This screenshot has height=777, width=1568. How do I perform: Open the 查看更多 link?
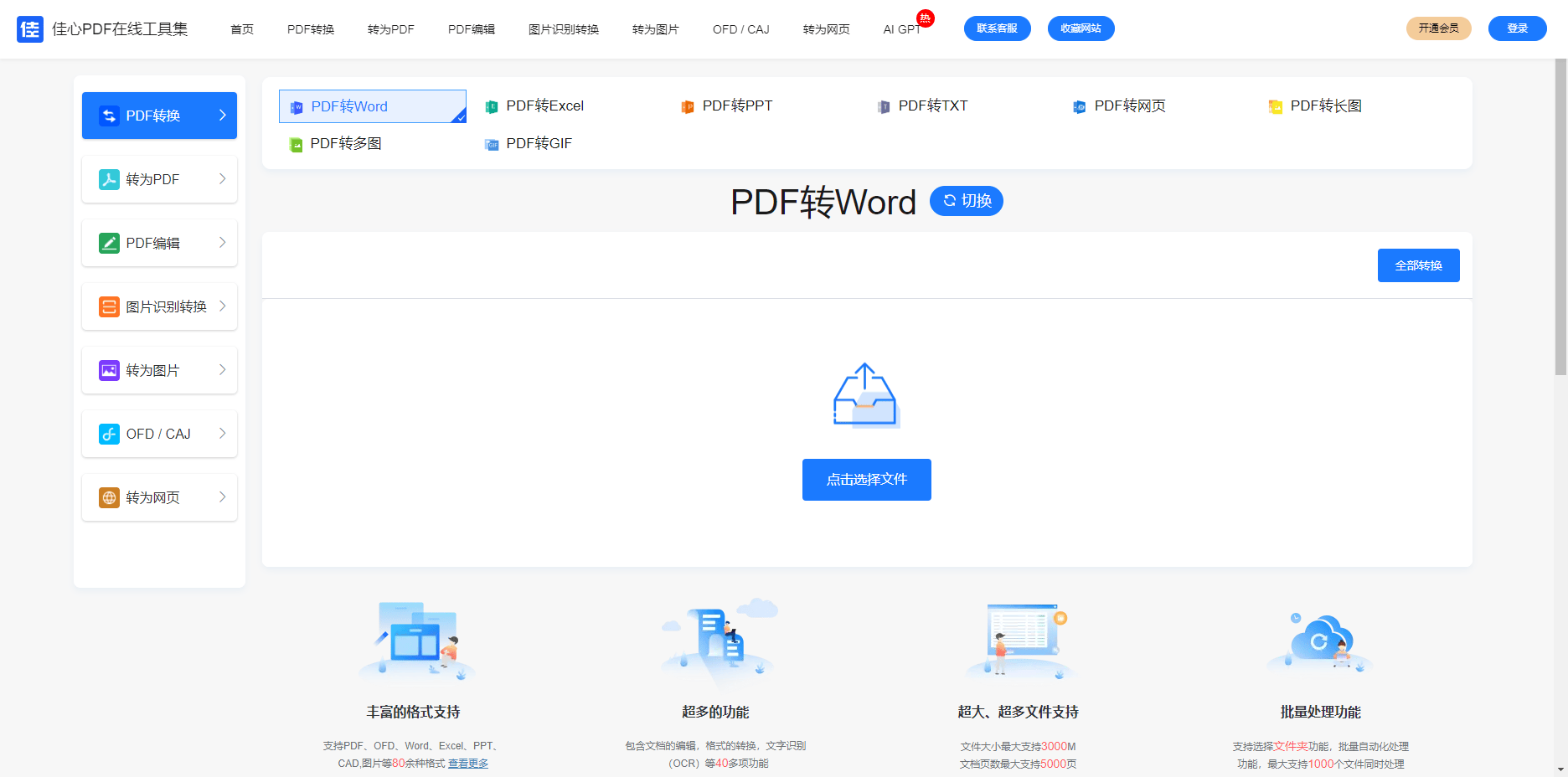point(467,763)
